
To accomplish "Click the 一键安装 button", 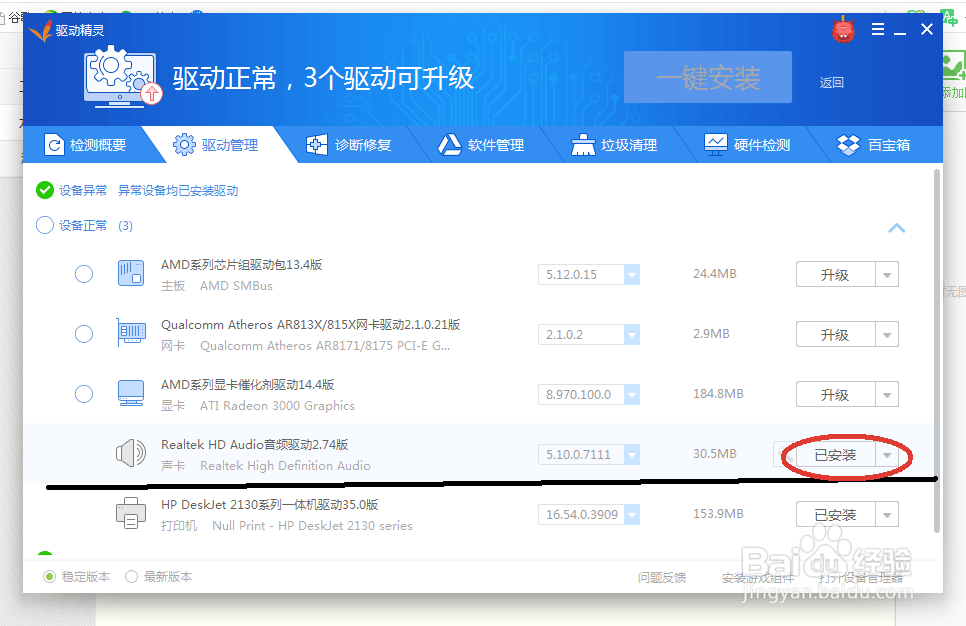I will point(708,77).
